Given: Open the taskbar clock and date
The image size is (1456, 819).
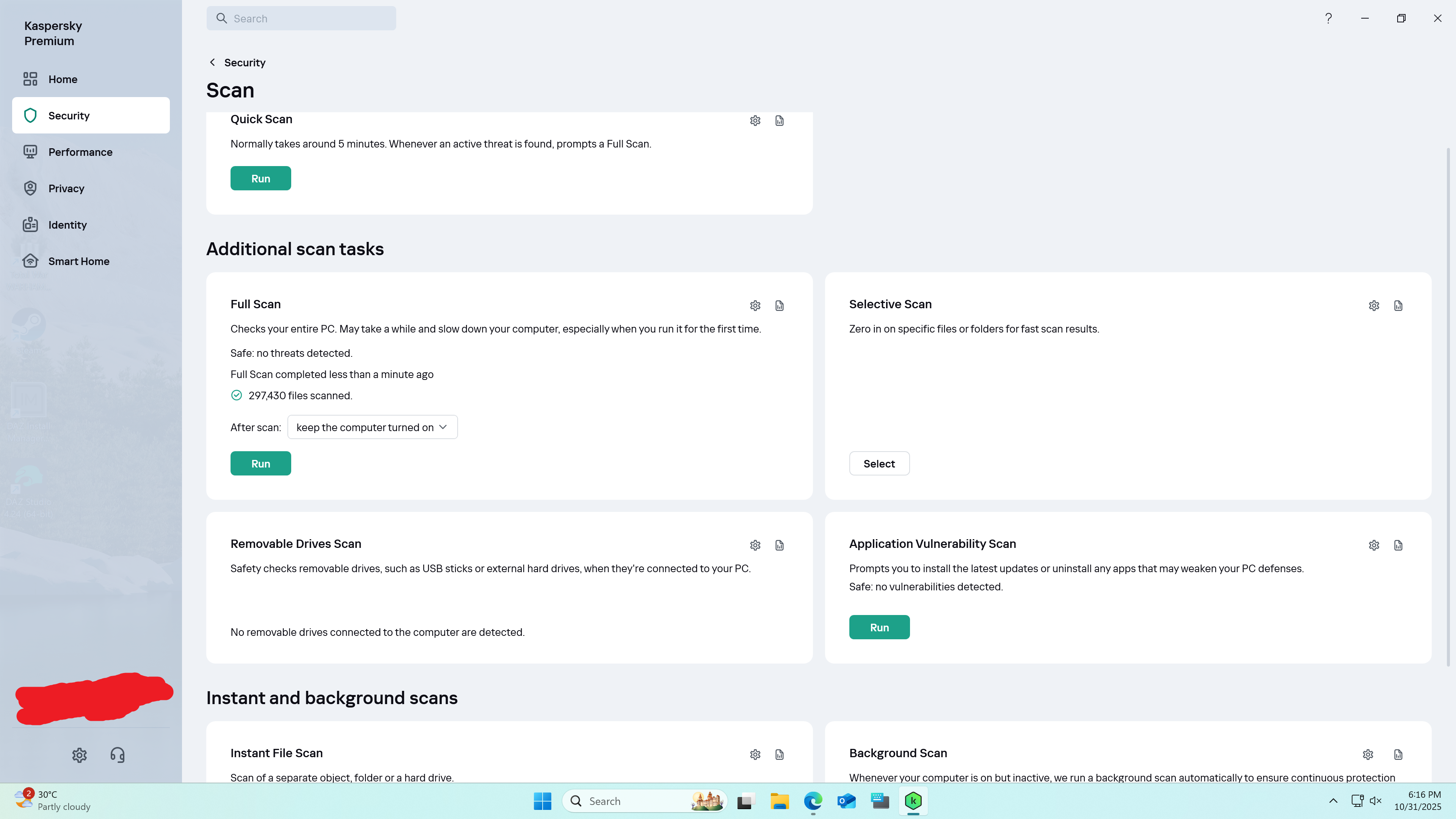Looking at the screenshot, I should coord(1418,801).
